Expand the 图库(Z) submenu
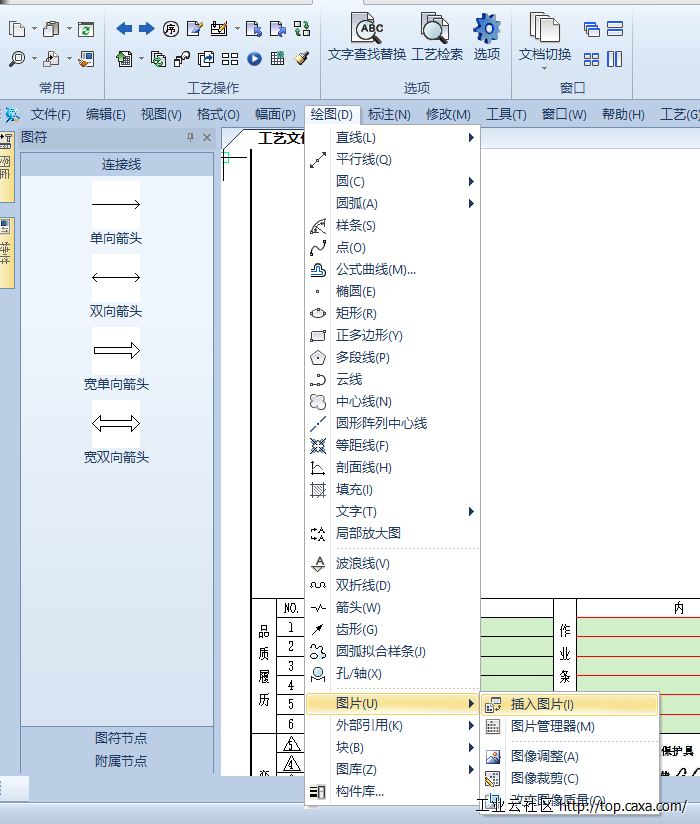The image size is (700, 824). tap(392, 769)
